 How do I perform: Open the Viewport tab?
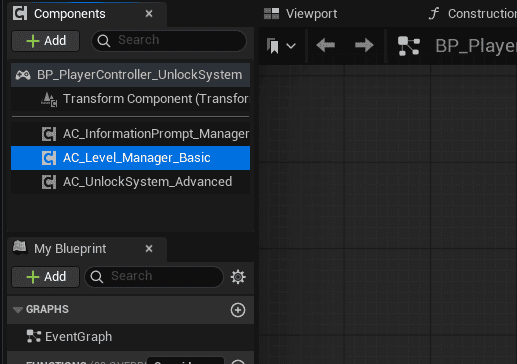tap(300, 14)
